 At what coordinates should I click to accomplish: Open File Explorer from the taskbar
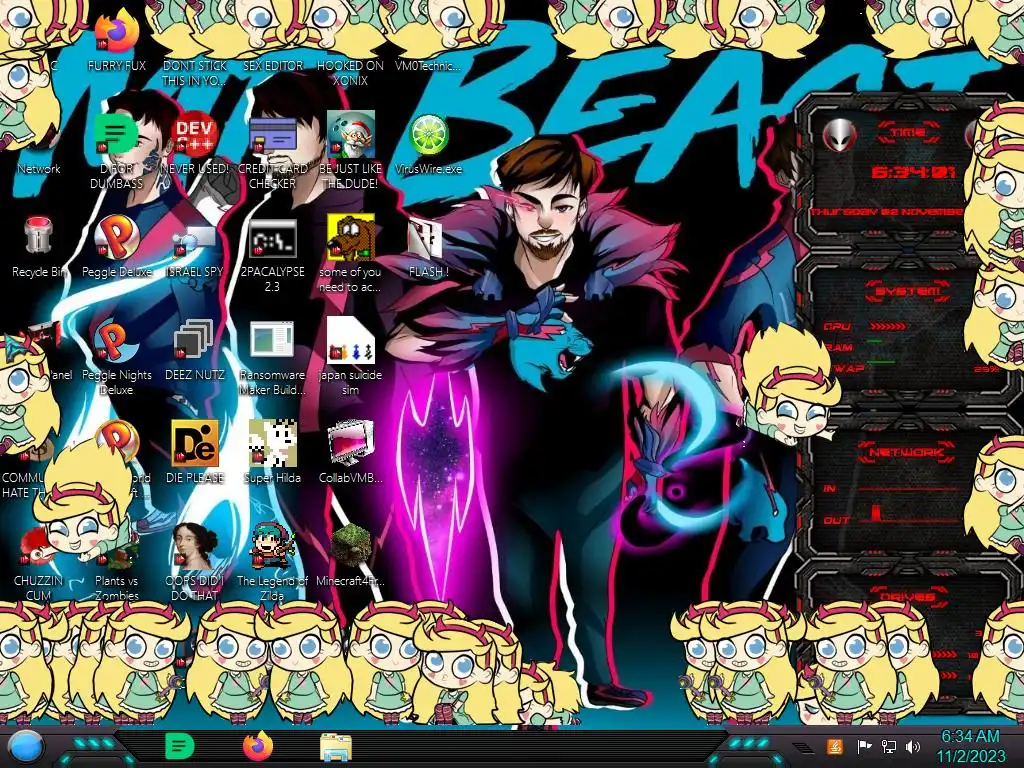point(336,748)
